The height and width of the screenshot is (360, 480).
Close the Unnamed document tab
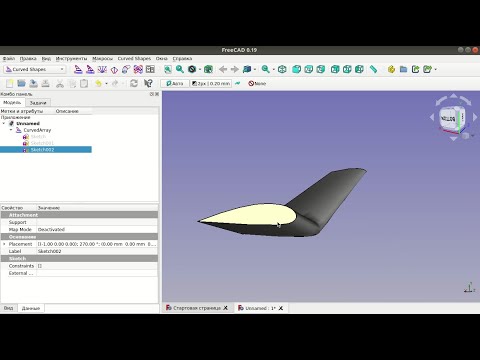point(281,308)
